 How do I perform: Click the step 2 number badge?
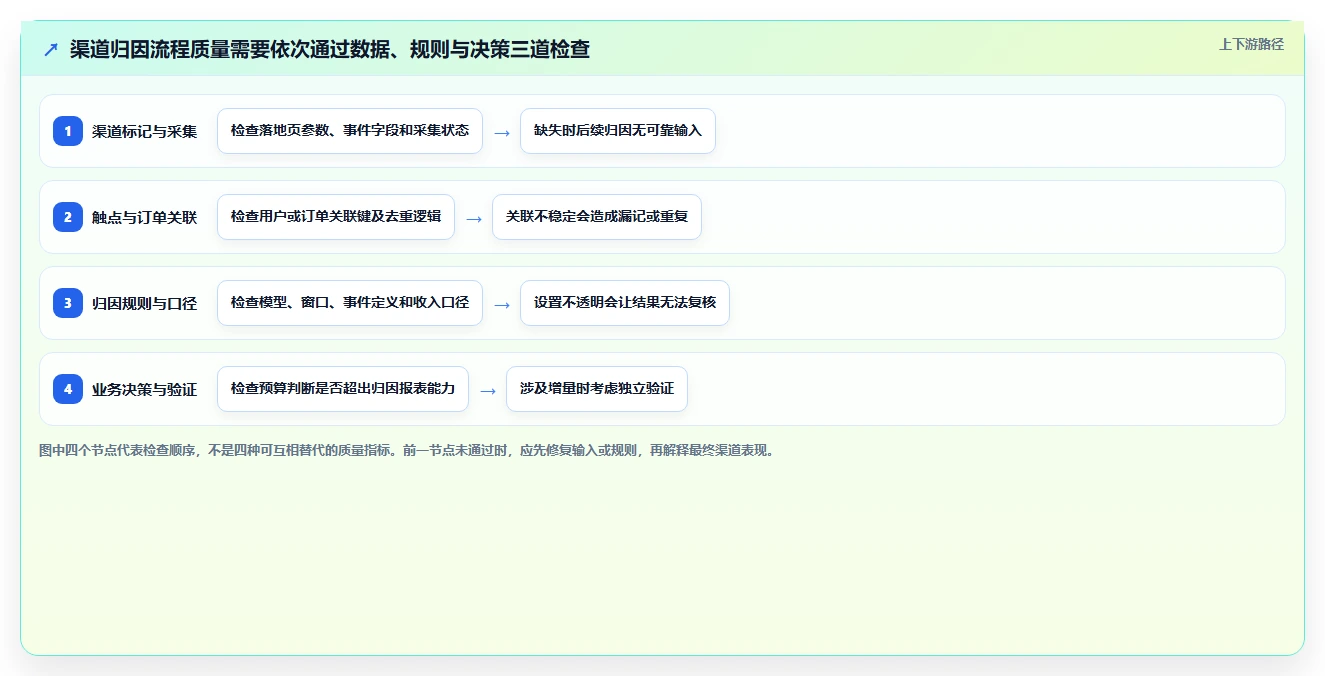(x=68, y=217)
